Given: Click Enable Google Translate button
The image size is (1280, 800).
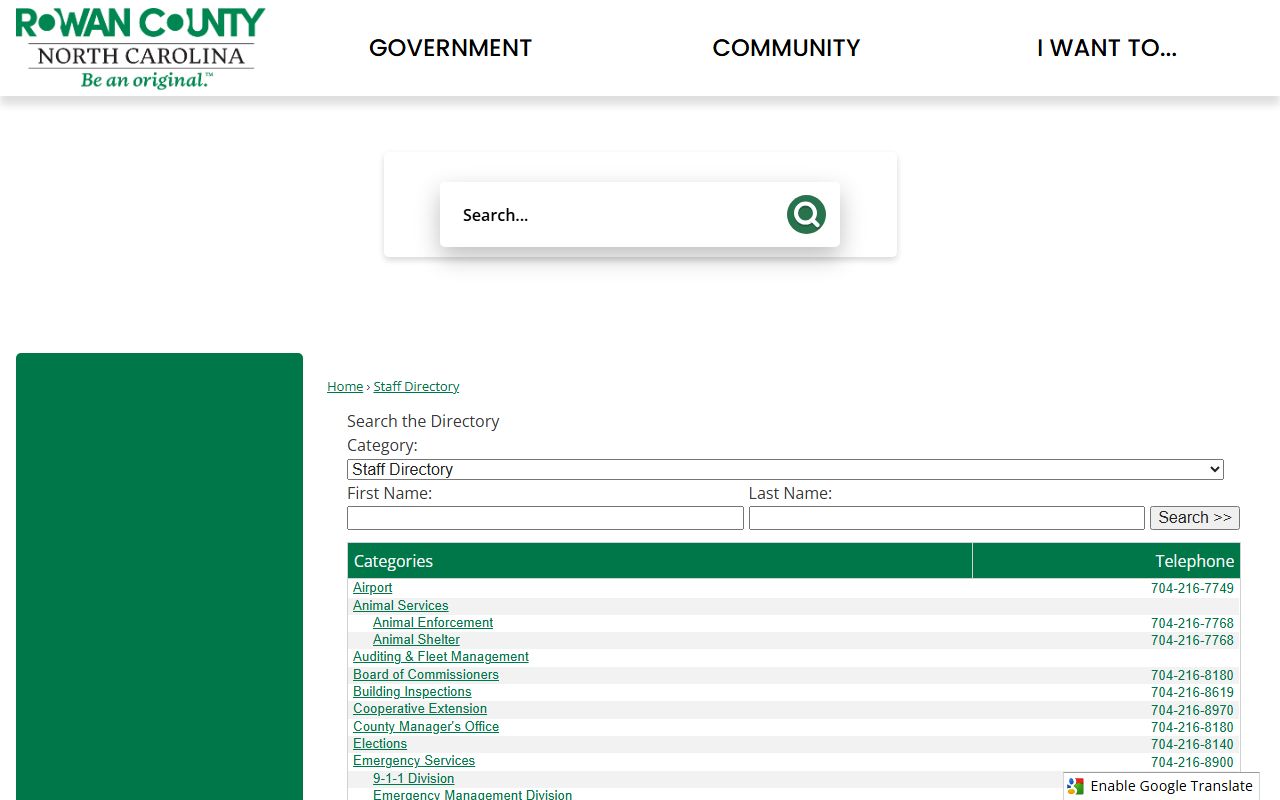Looking at the screenshot, I should pyautogui.click(x=1161, y=786).
